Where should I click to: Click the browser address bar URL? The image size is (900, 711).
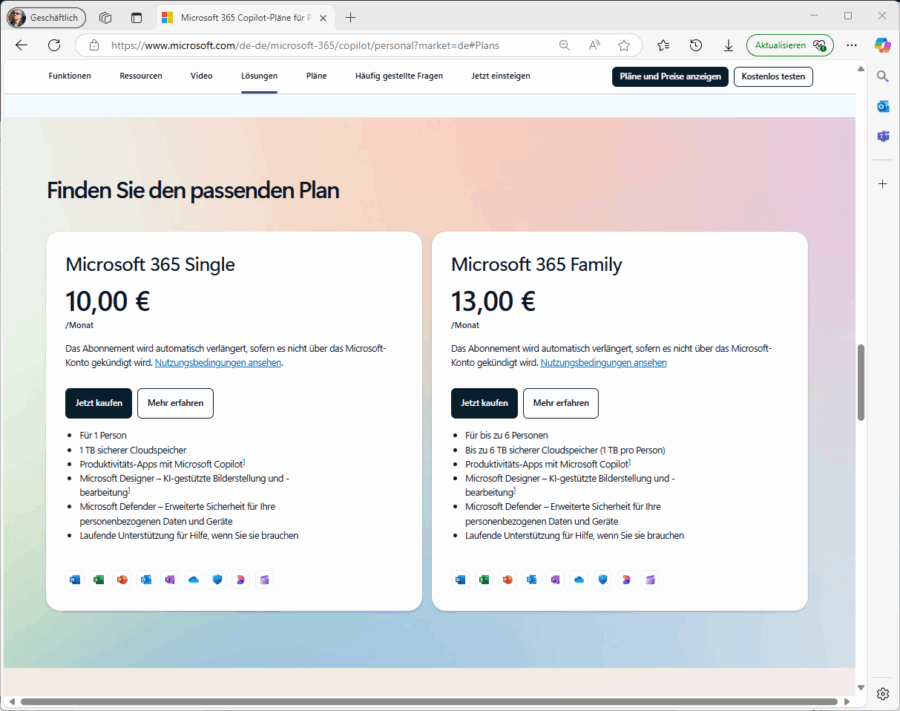[305, 45]
